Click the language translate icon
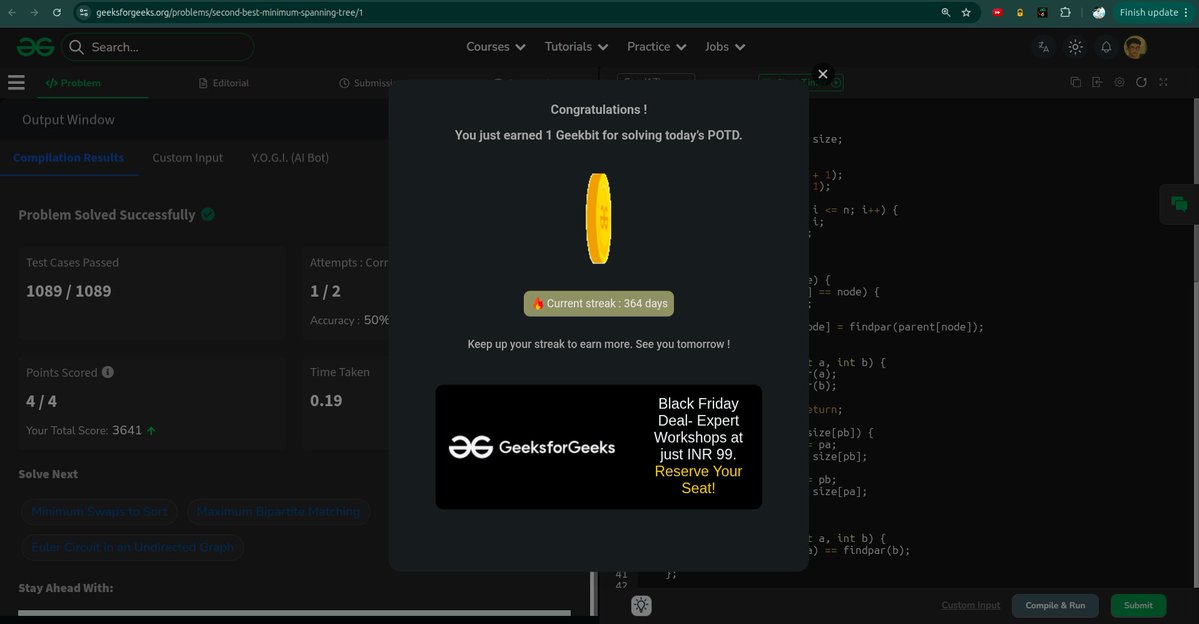The image size is (1199, 624). (1044, 47)
